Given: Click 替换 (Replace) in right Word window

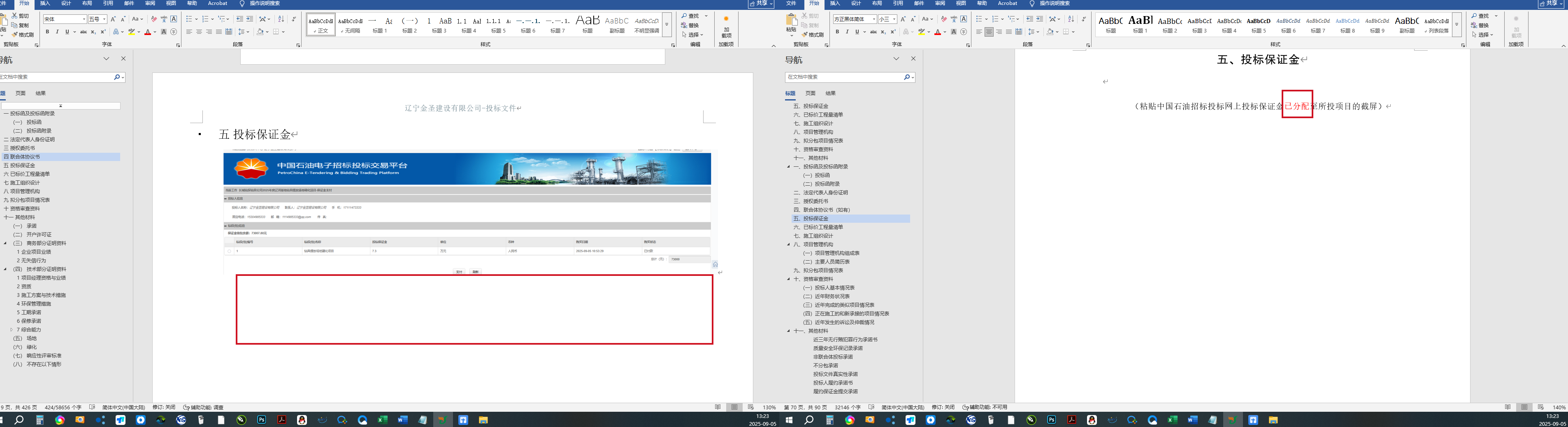Looking at the screenshot, I should click(1480, 26).
